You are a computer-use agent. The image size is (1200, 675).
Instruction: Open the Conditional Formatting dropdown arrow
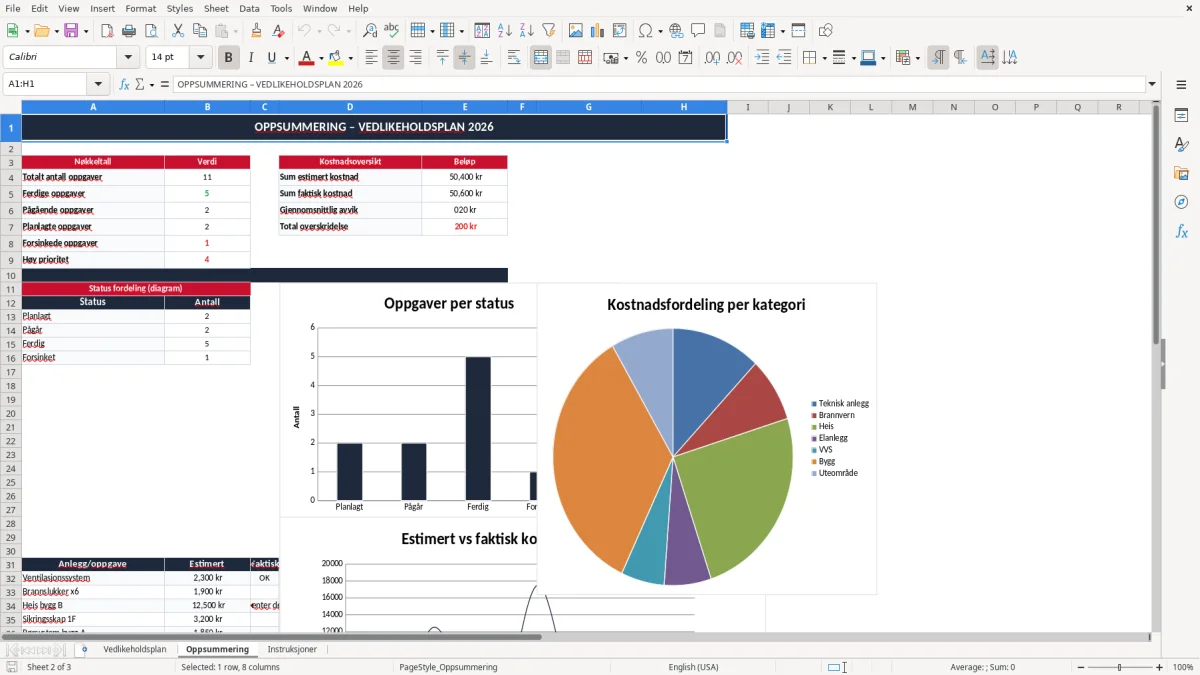pos(917,58)
